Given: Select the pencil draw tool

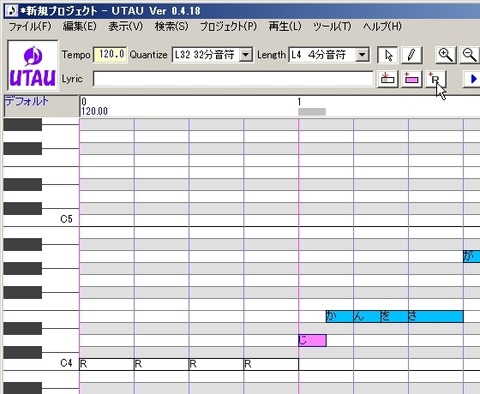Looking at the screenshot, I should point(412,55).
